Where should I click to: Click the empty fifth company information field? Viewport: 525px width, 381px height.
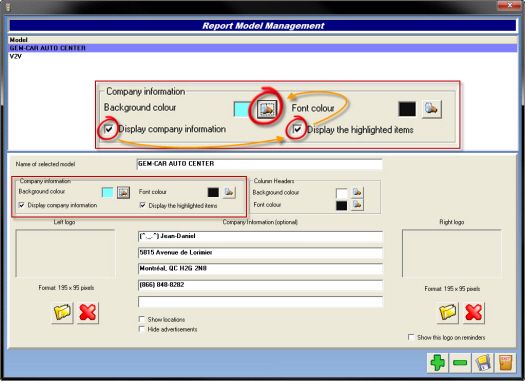(x=260, y=301)
